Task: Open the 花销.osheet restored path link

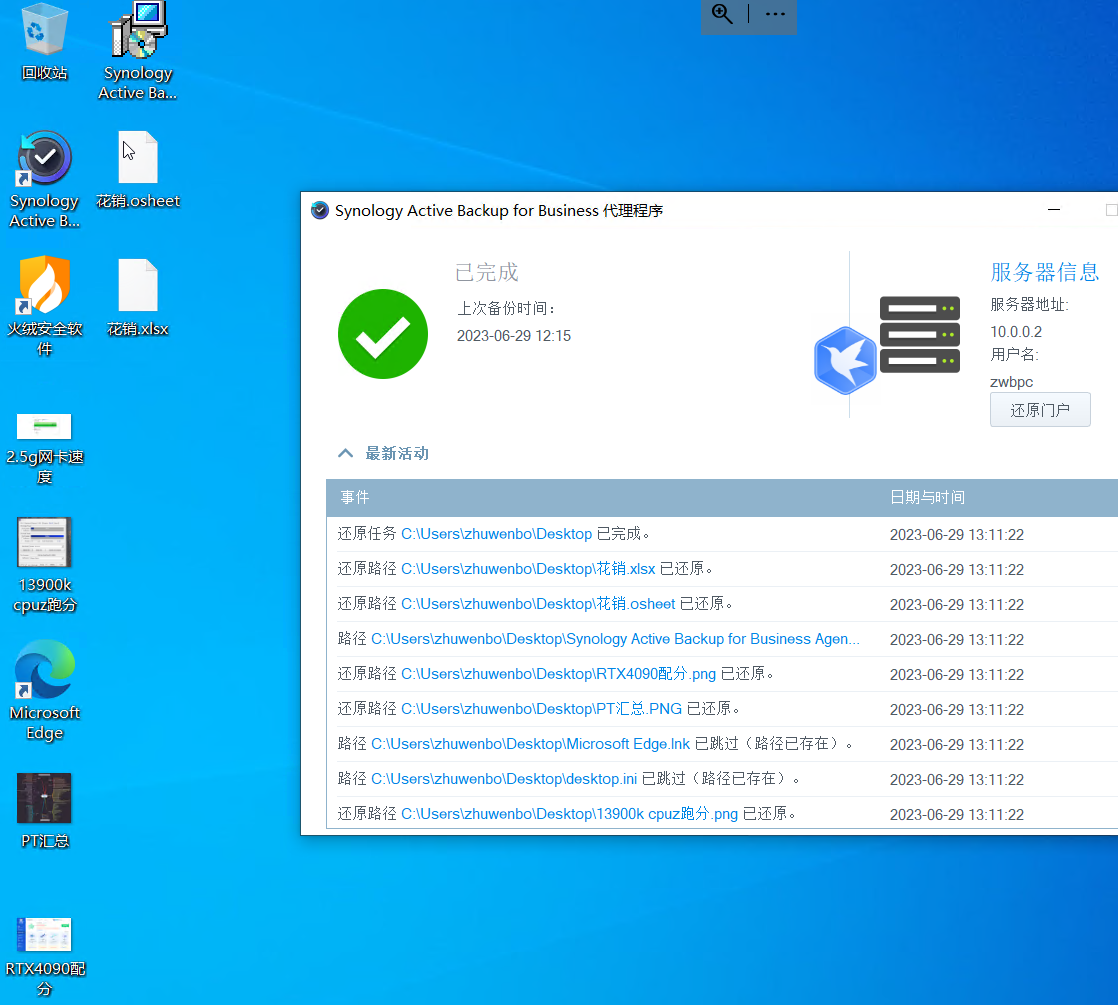Action: [x=538, y=604]
